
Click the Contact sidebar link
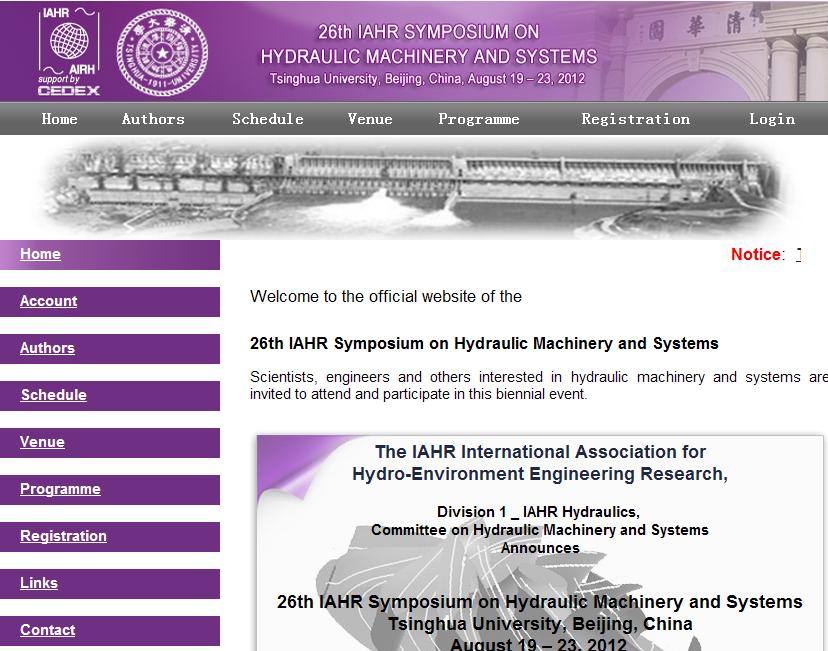pos(47,630)
